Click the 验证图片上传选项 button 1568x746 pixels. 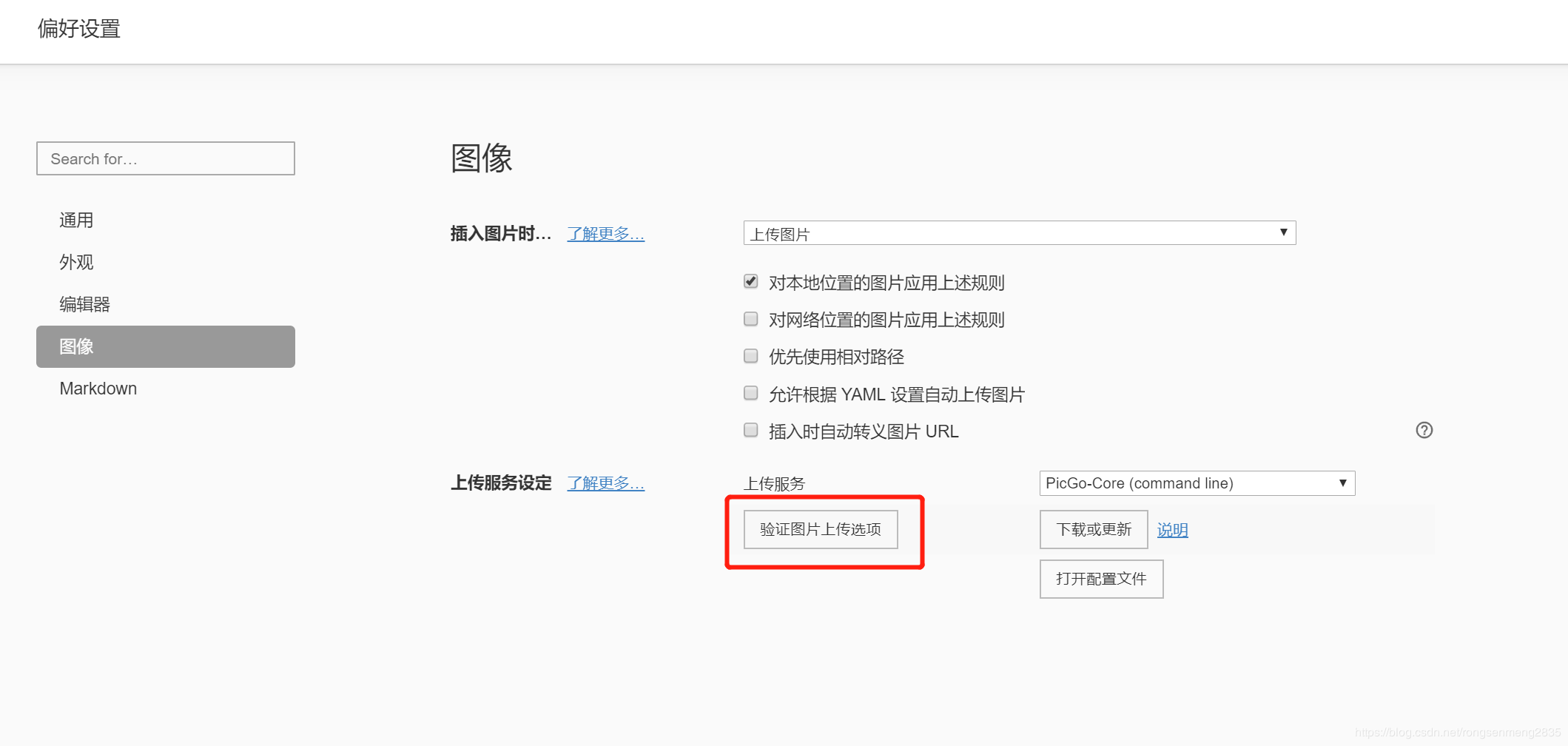coord(818,529)
